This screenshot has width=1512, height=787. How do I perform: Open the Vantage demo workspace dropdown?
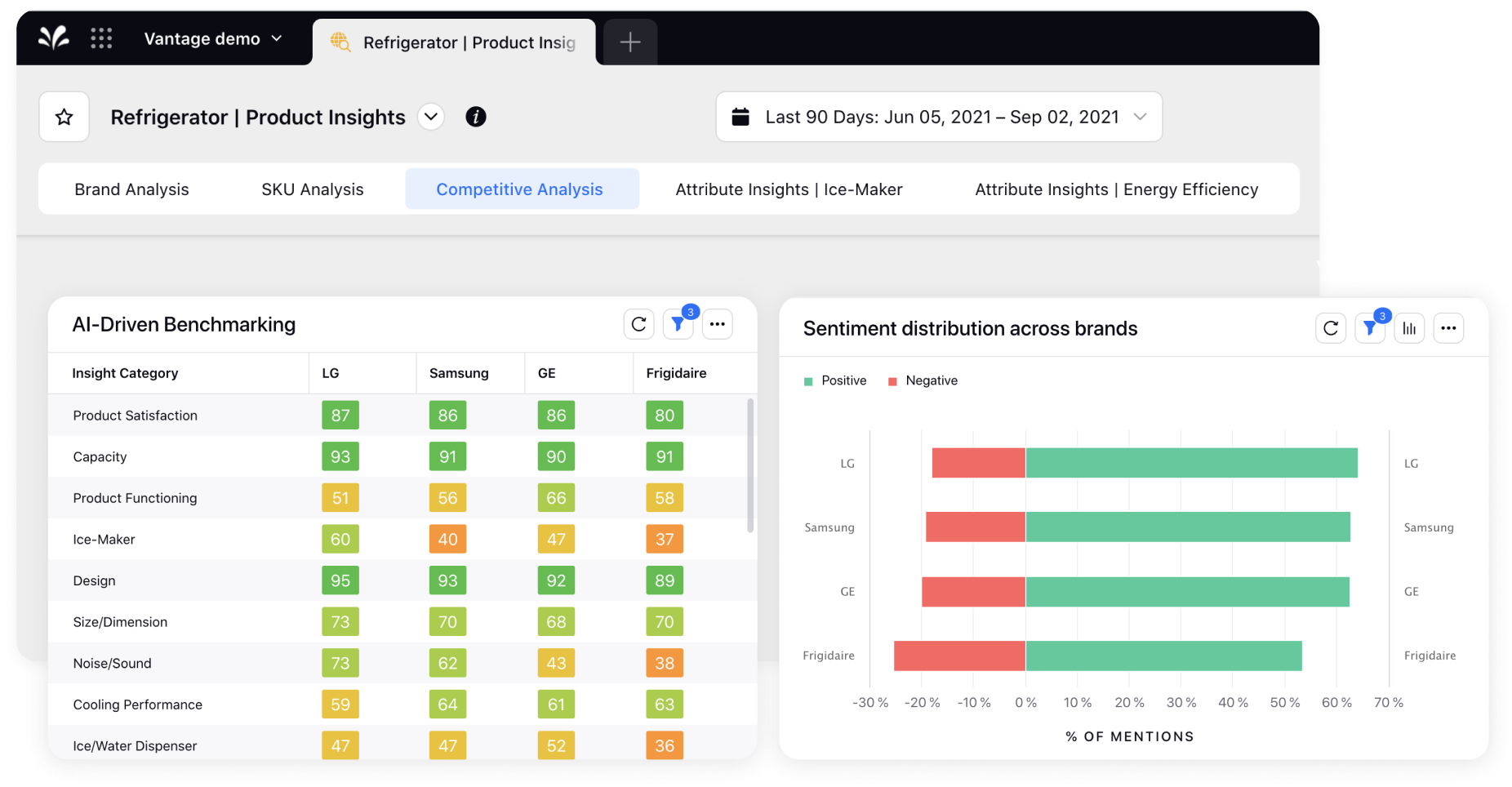pos(213,39)
